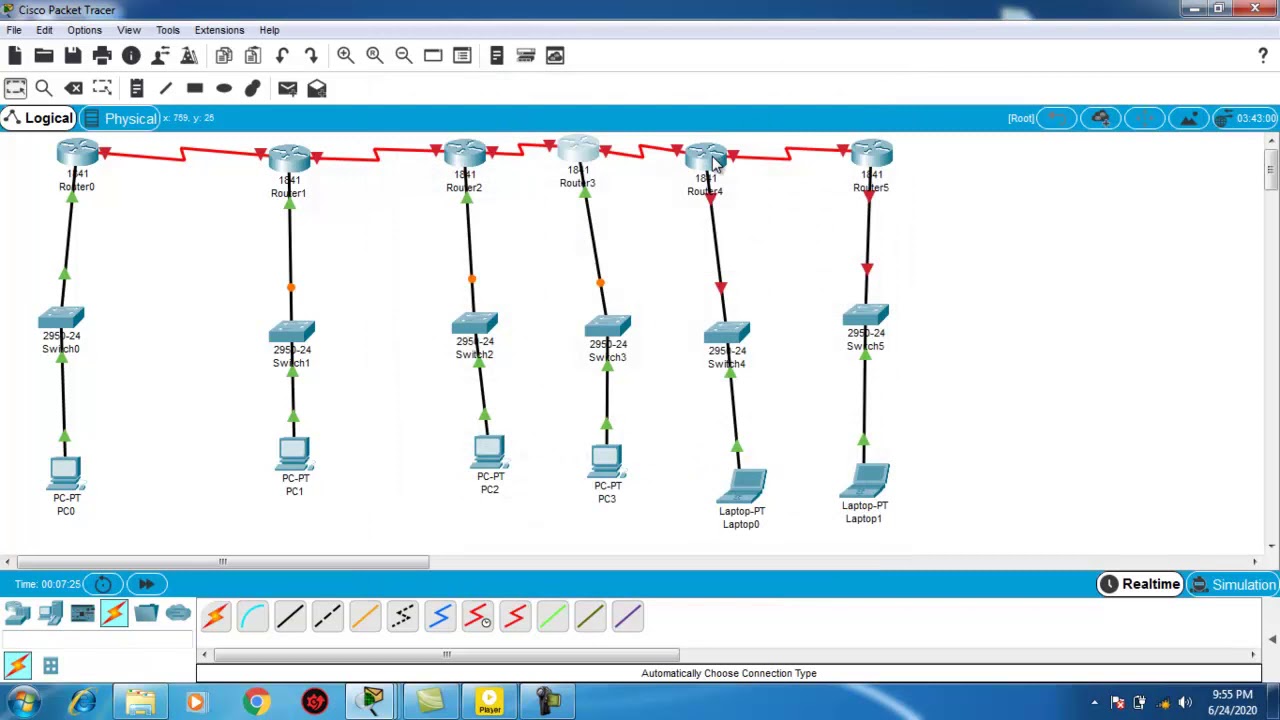The height and width of the screenshot is (720, 1280).
Task: Open the drawing palette icon
Action: [x=433, y=56]
